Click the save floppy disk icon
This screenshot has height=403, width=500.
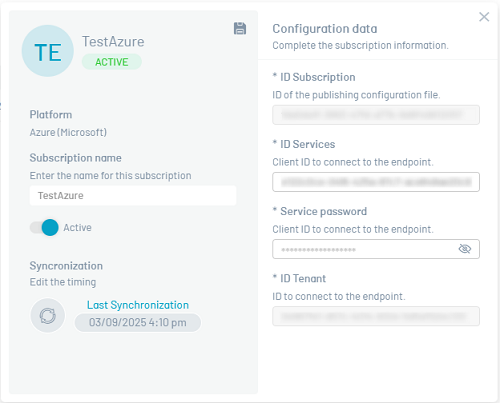(240, 28)
